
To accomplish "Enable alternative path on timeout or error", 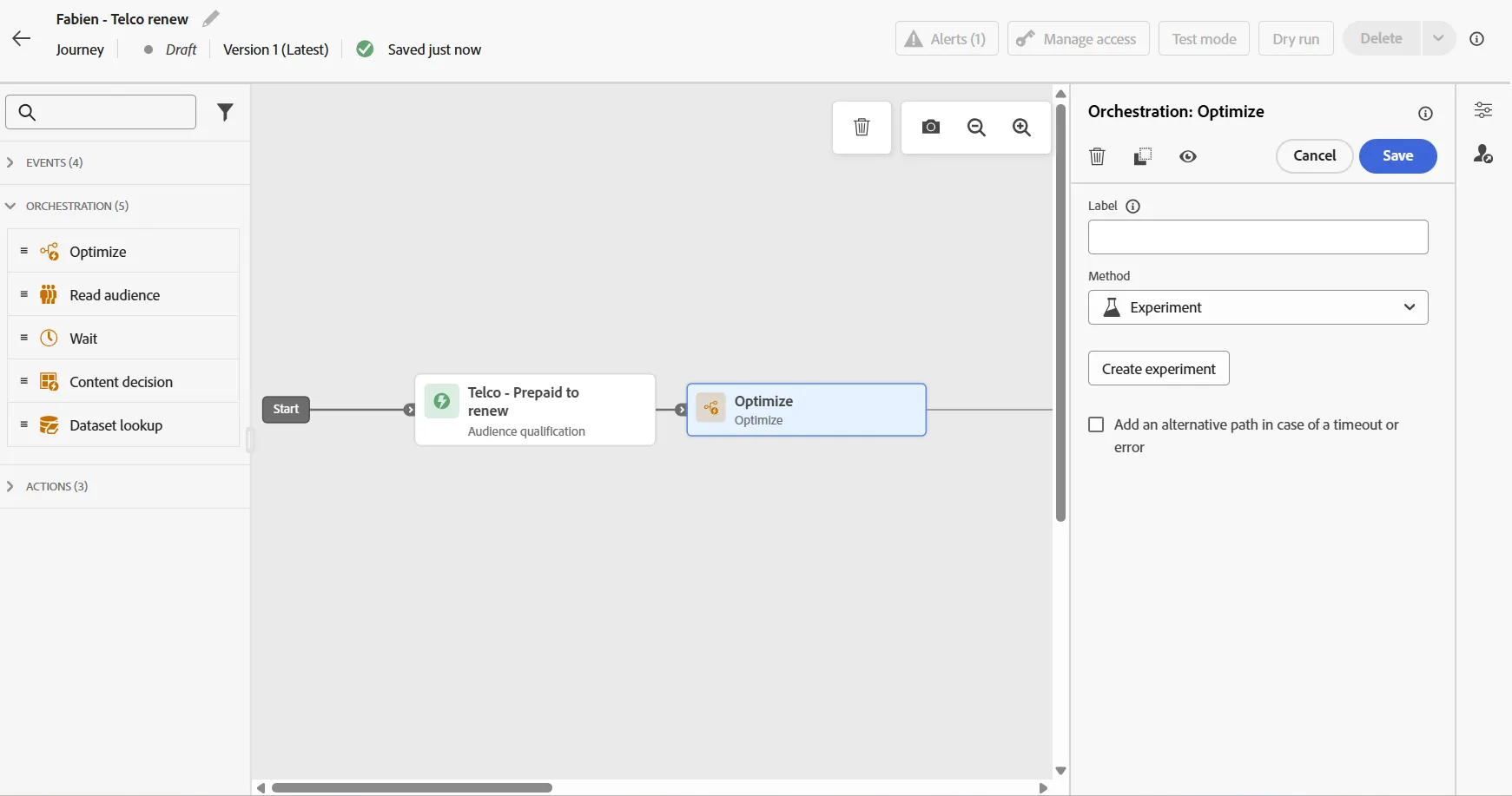I will [x=1096, y=424].
